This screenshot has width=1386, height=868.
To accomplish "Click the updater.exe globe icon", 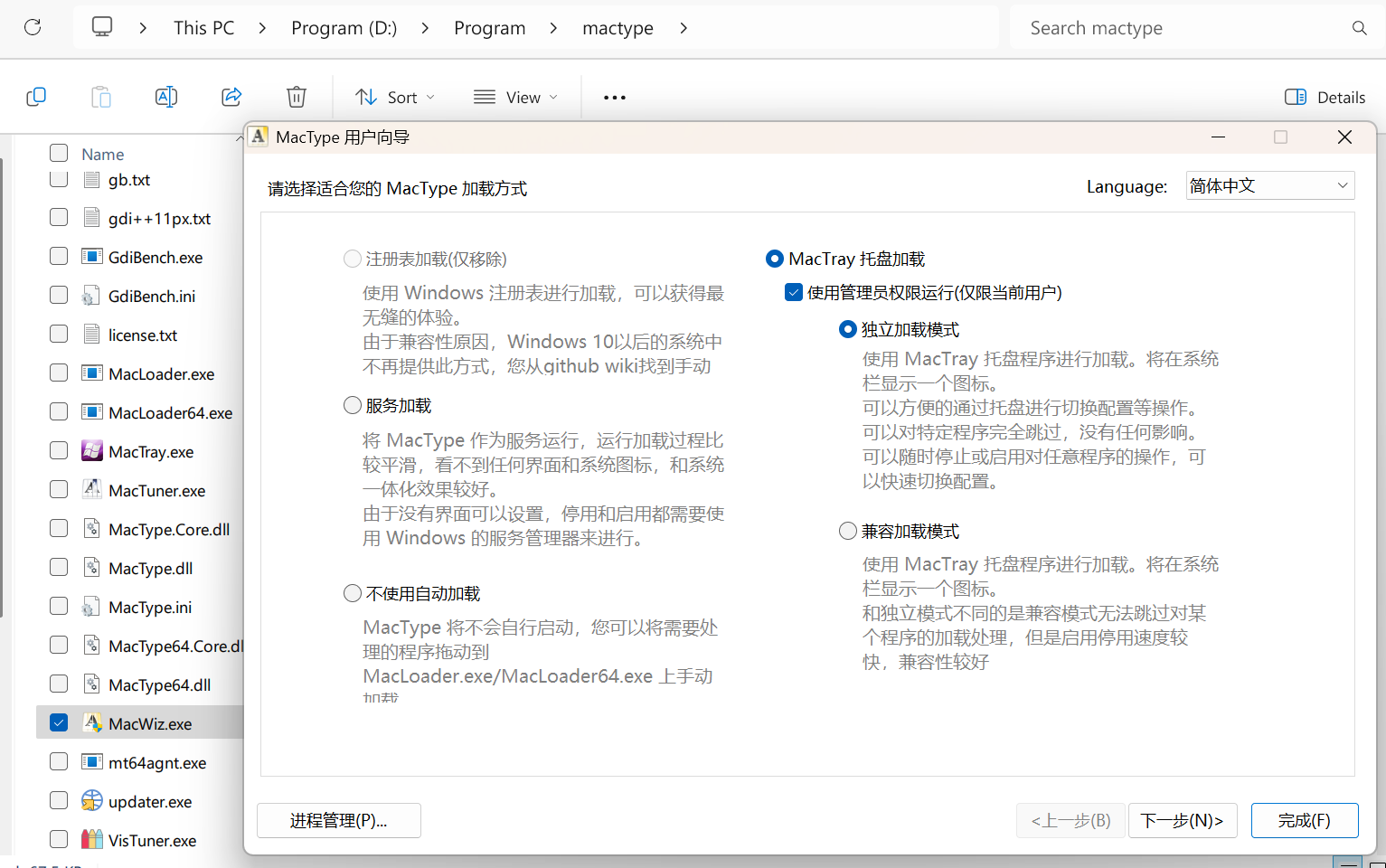I will pyautogui.click(x=91, y=801).
